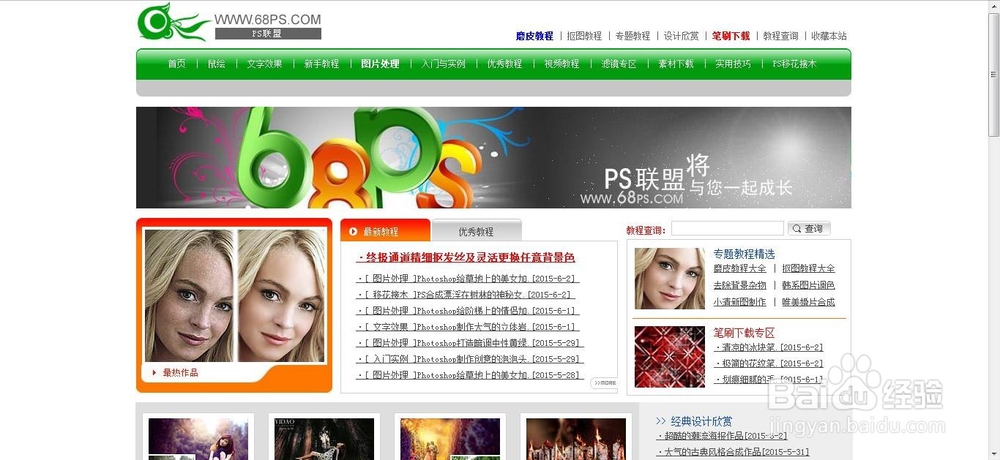Open the 入门实例 泡泡头 tutorial link

[x=469, y=359]
